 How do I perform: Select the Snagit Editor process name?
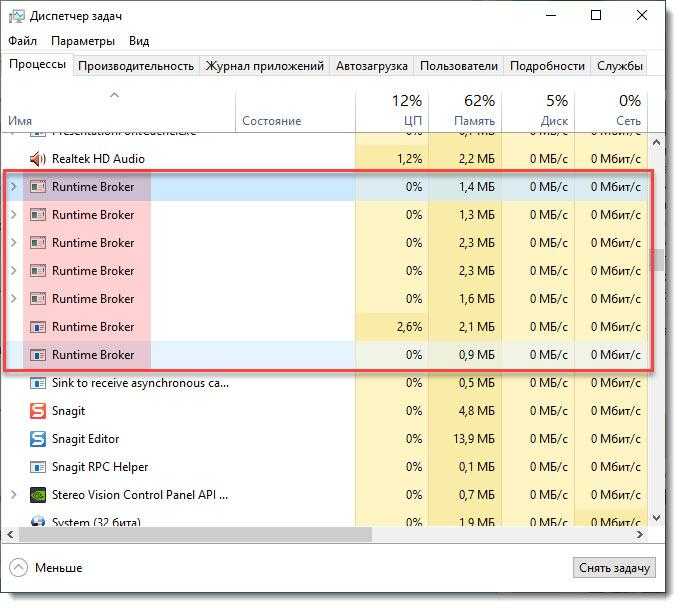coord(86,439)
